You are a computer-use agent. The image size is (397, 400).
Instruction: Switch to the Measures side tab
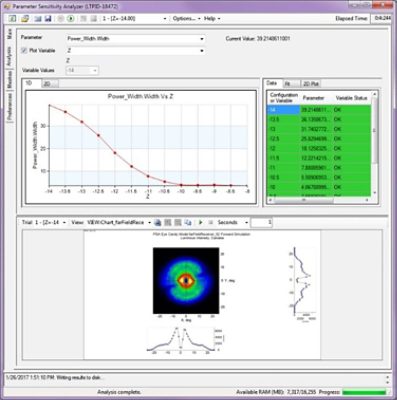tap(9, 80)
